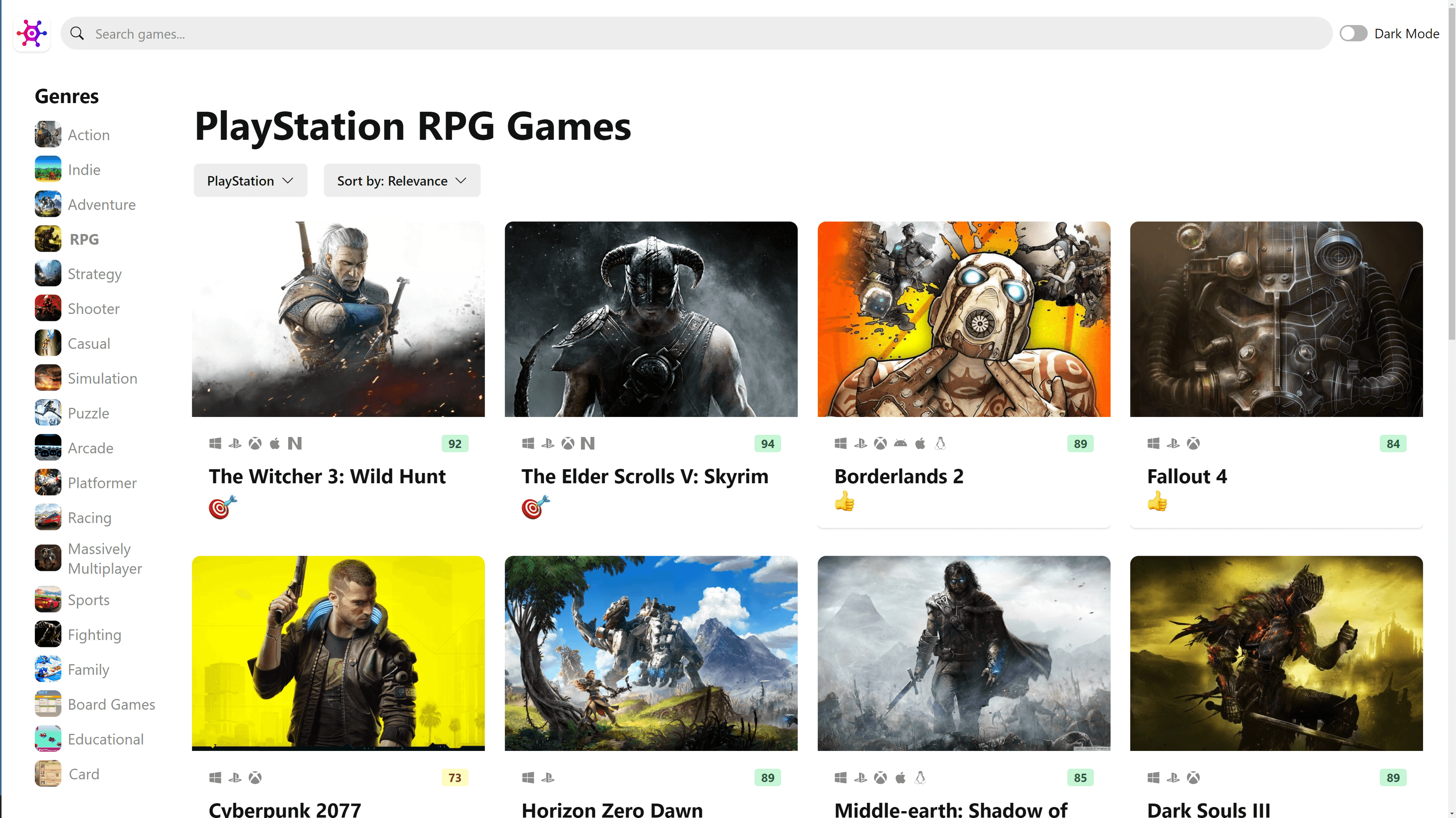Select the Arcade genre icon
Viewport: 1456px width, 818px height.
point(48,447)
